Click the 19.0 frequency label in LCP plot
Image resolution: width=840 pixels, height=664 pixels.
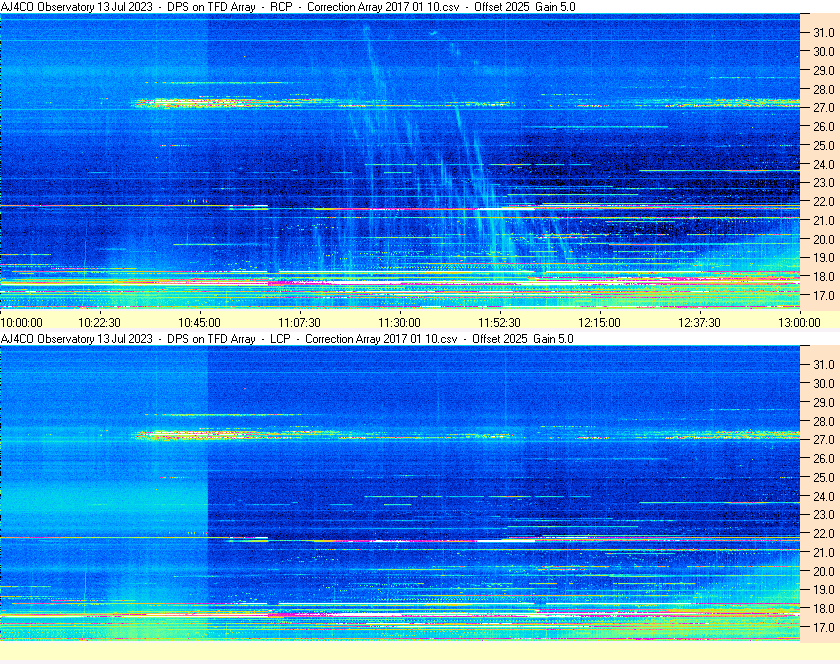pos(824,590)
